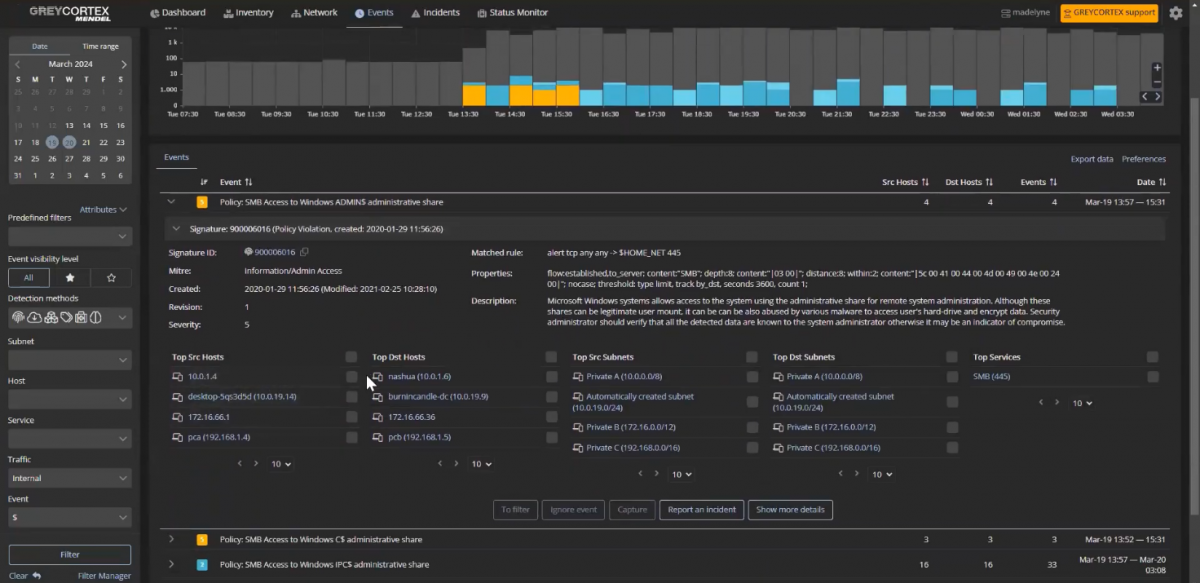Image resolution: width=1200 pixels, height=583 pixels.
Task: Open the Inventory tab
Action: 249,13
